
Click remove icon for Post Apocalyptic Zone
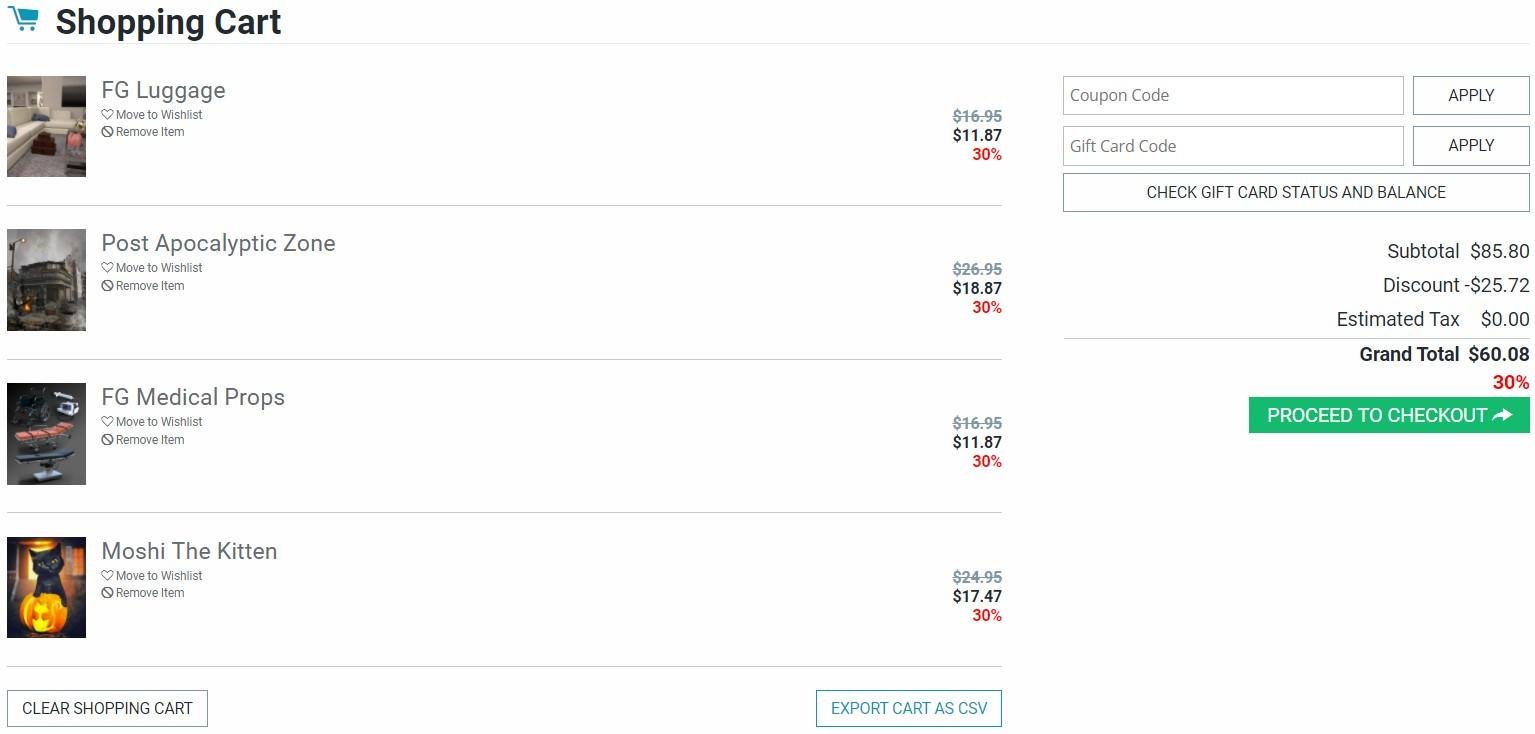coord(107,286)
